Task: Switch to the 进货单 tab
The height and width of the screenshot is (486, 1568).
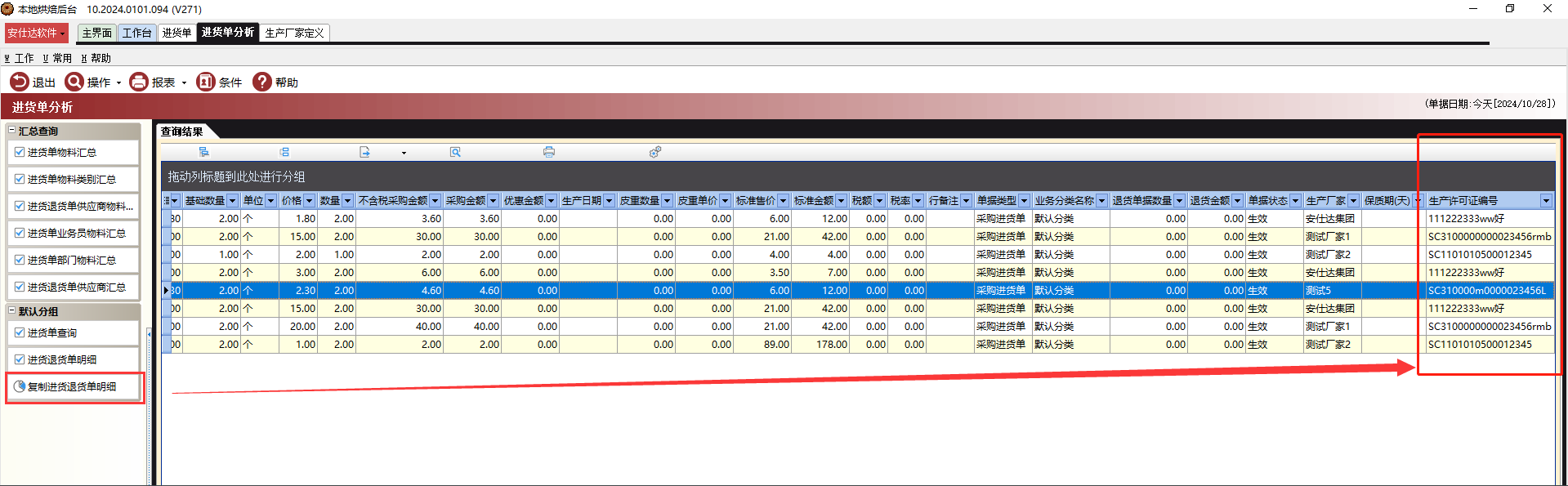Action: tap(176, 33)
